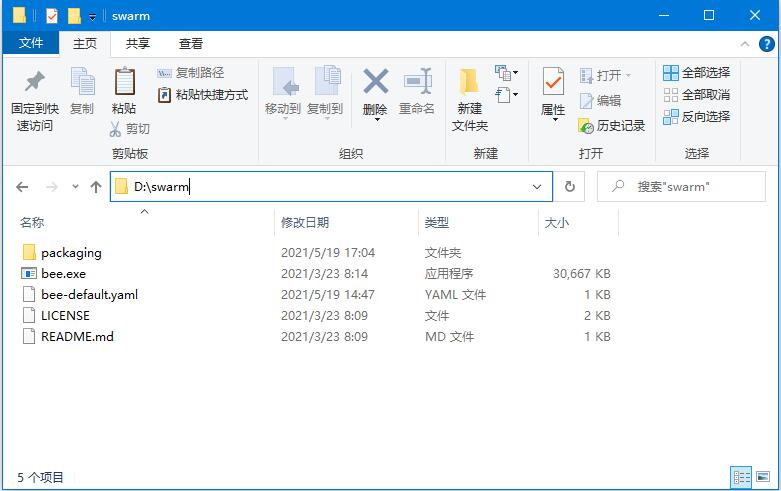Click Select All (全部选择)

pos(696,73)
